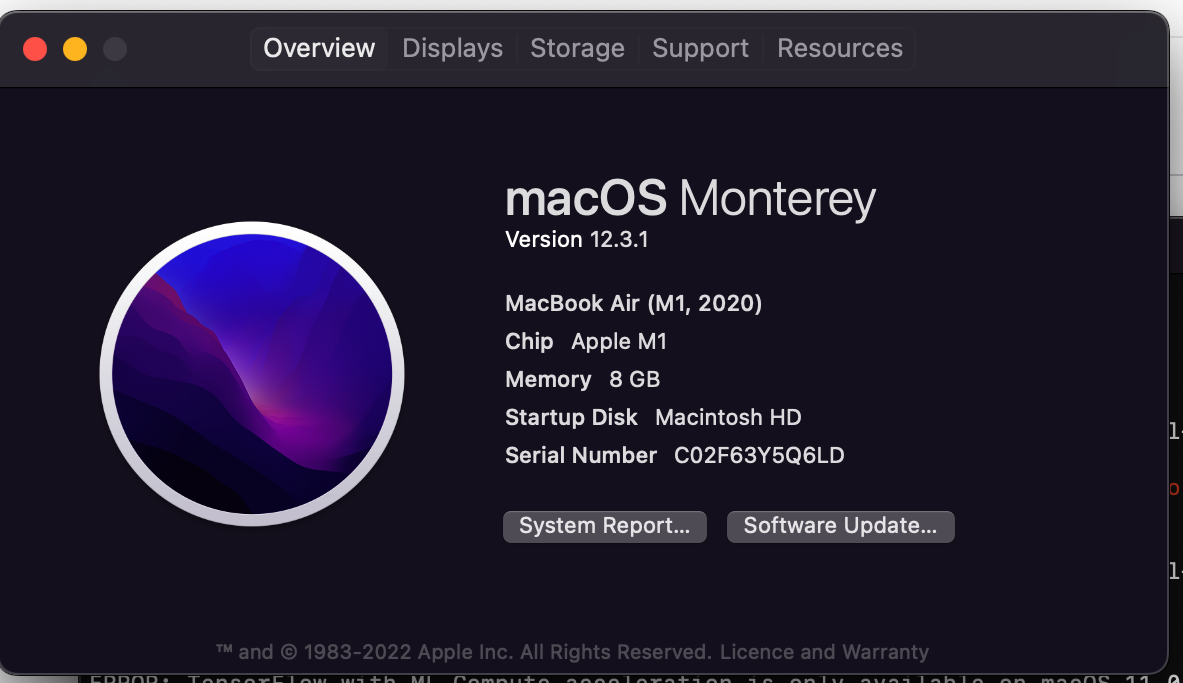Click the Startup Disk Macintosh HD line

[x=653, y=418]
